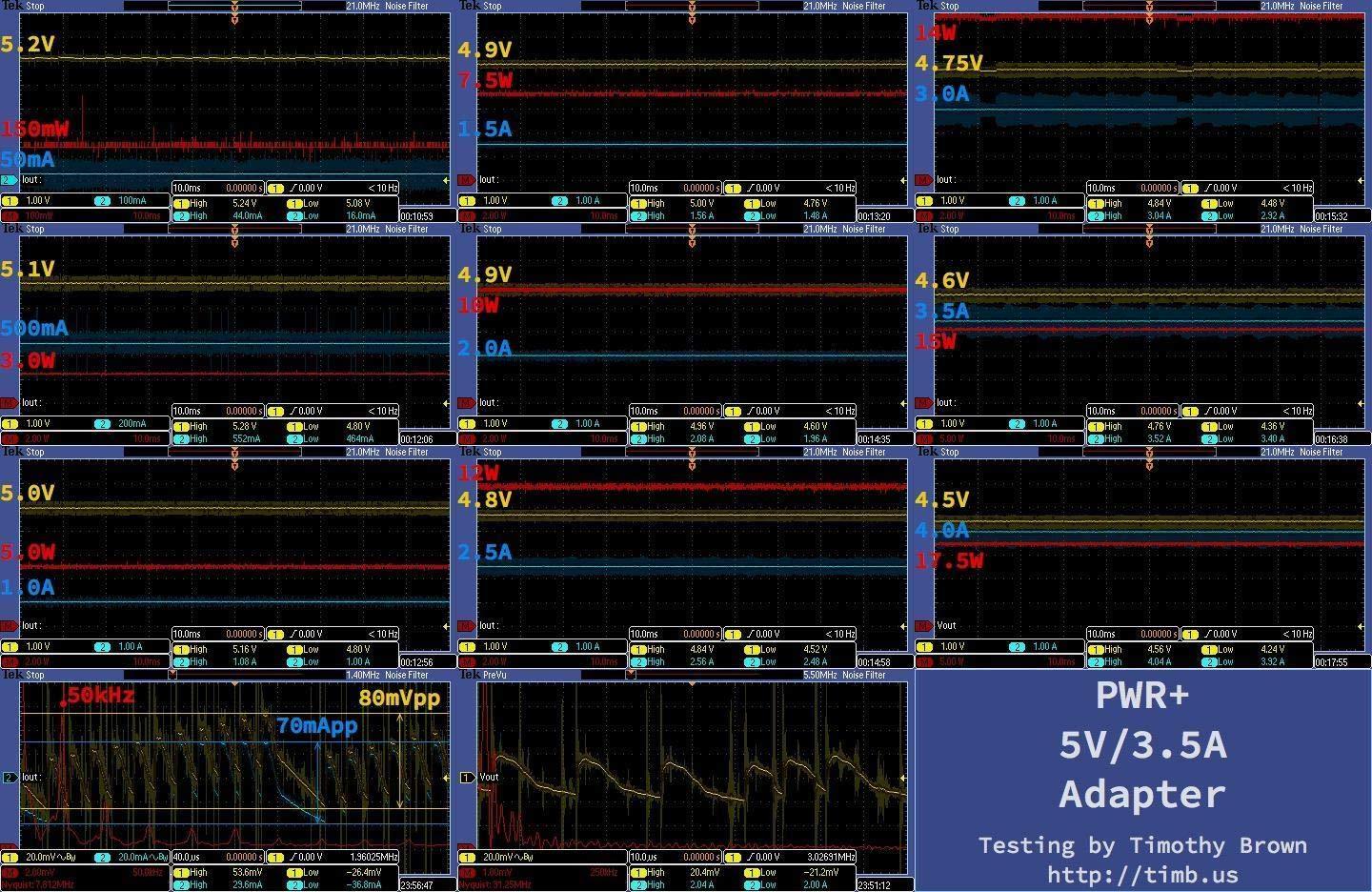Click the yellow '4.6V' annotation
1372x892 pixels.
(x=941, y=280)
